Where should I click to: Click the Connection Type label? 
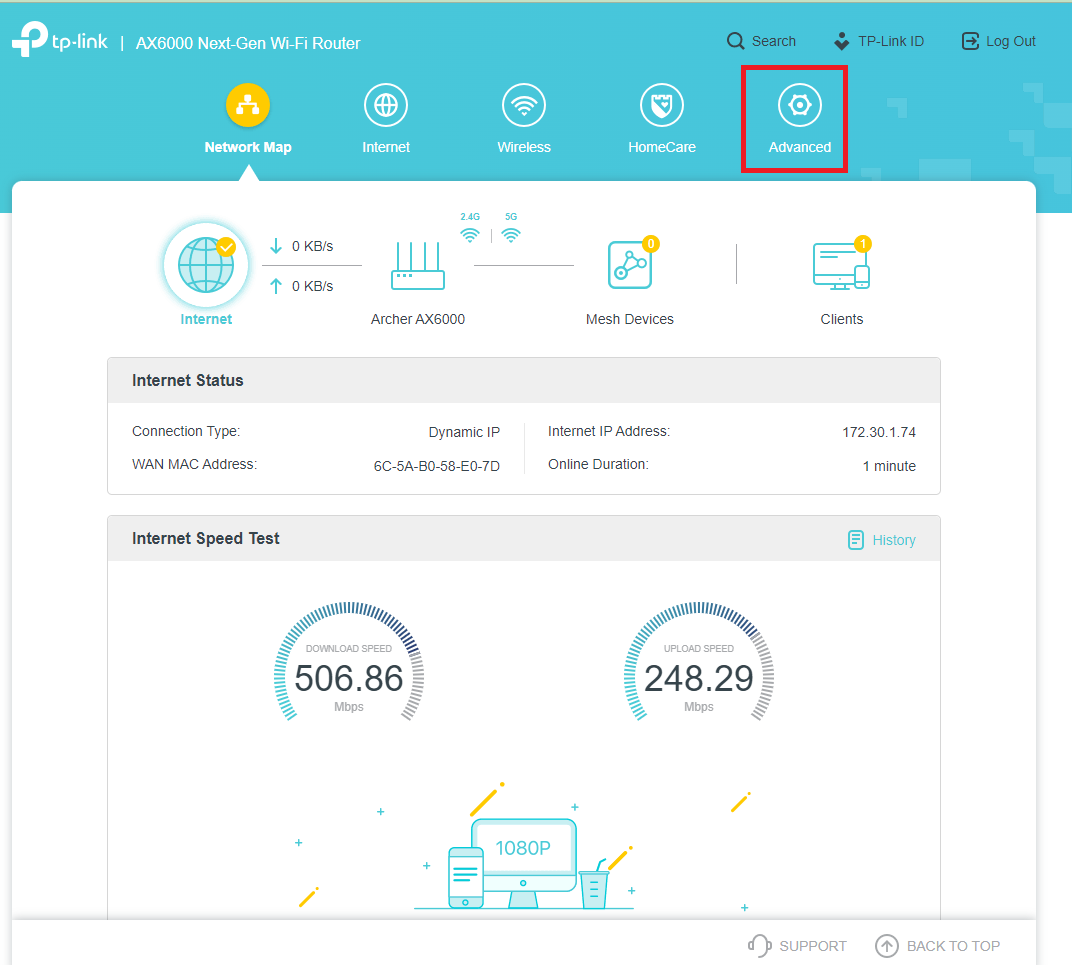pos(186,432)
